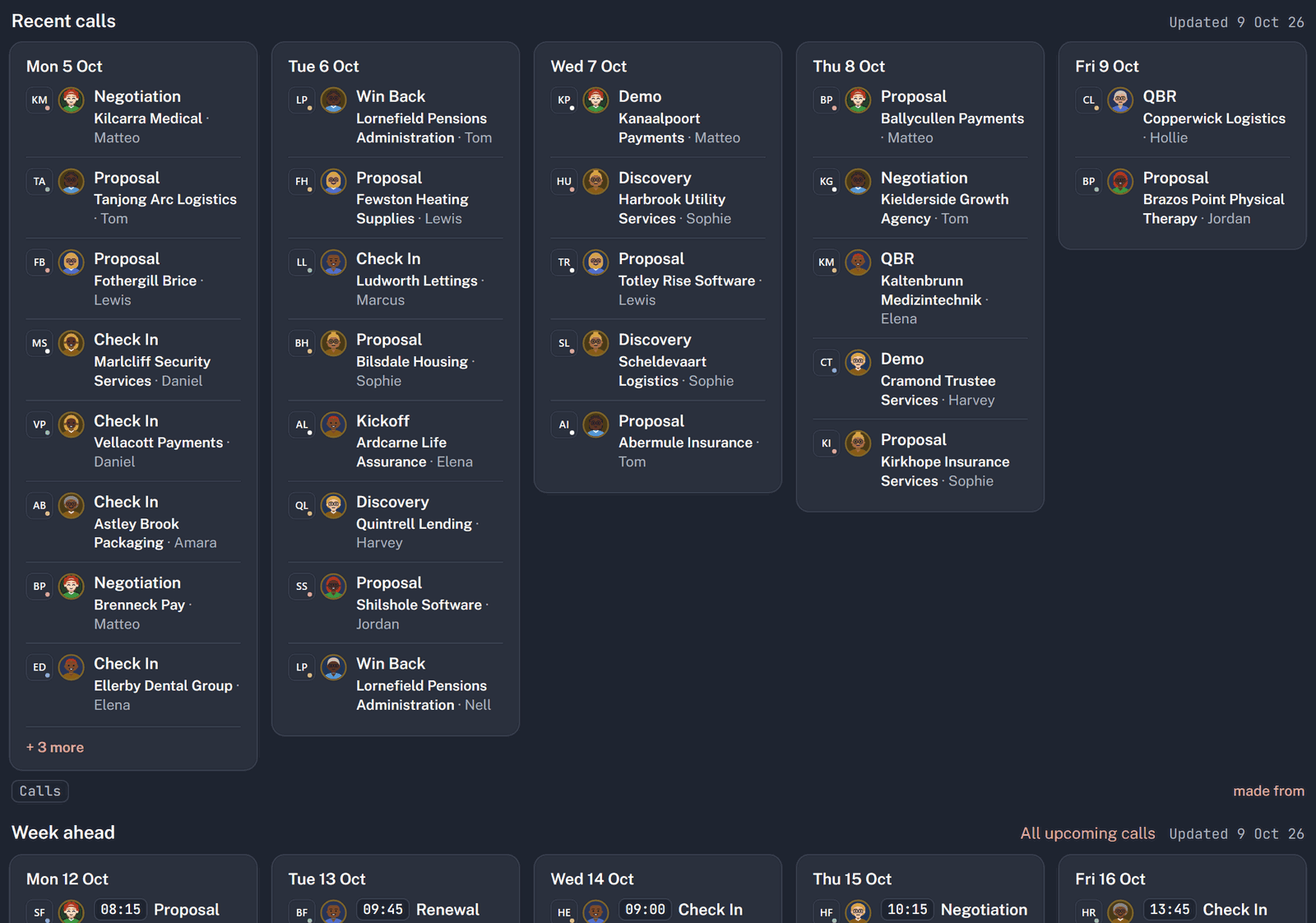Click the FH badge for Fewston Heating Supplies

point(302,182)
